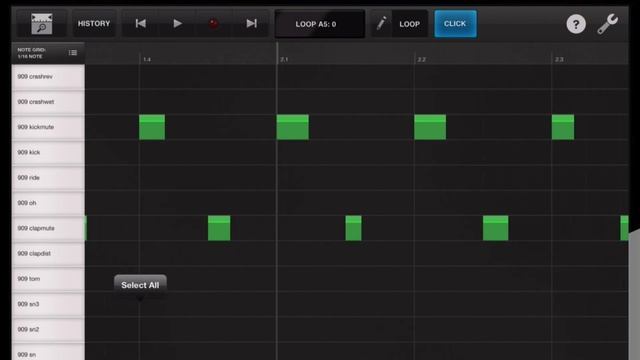Viewport: 640px width, 360px height.
Task: Click the 1.4 timeline marker
Action: pyautogui.click(x=147, y=60)
